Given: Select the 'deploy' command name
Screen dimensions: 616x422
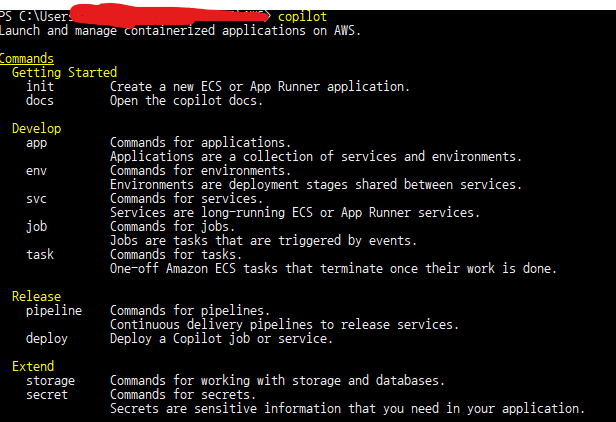Looking at the screenshot, I should tap(47, 339).
